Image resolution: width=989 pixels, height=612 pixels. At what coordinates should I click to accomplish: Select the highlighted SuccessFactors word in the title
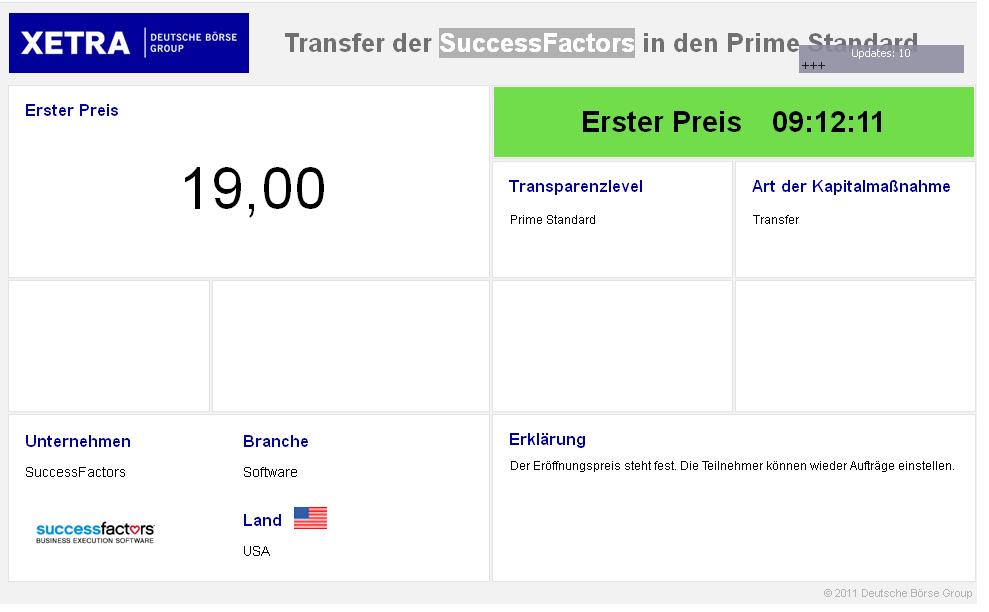point(537,43)
